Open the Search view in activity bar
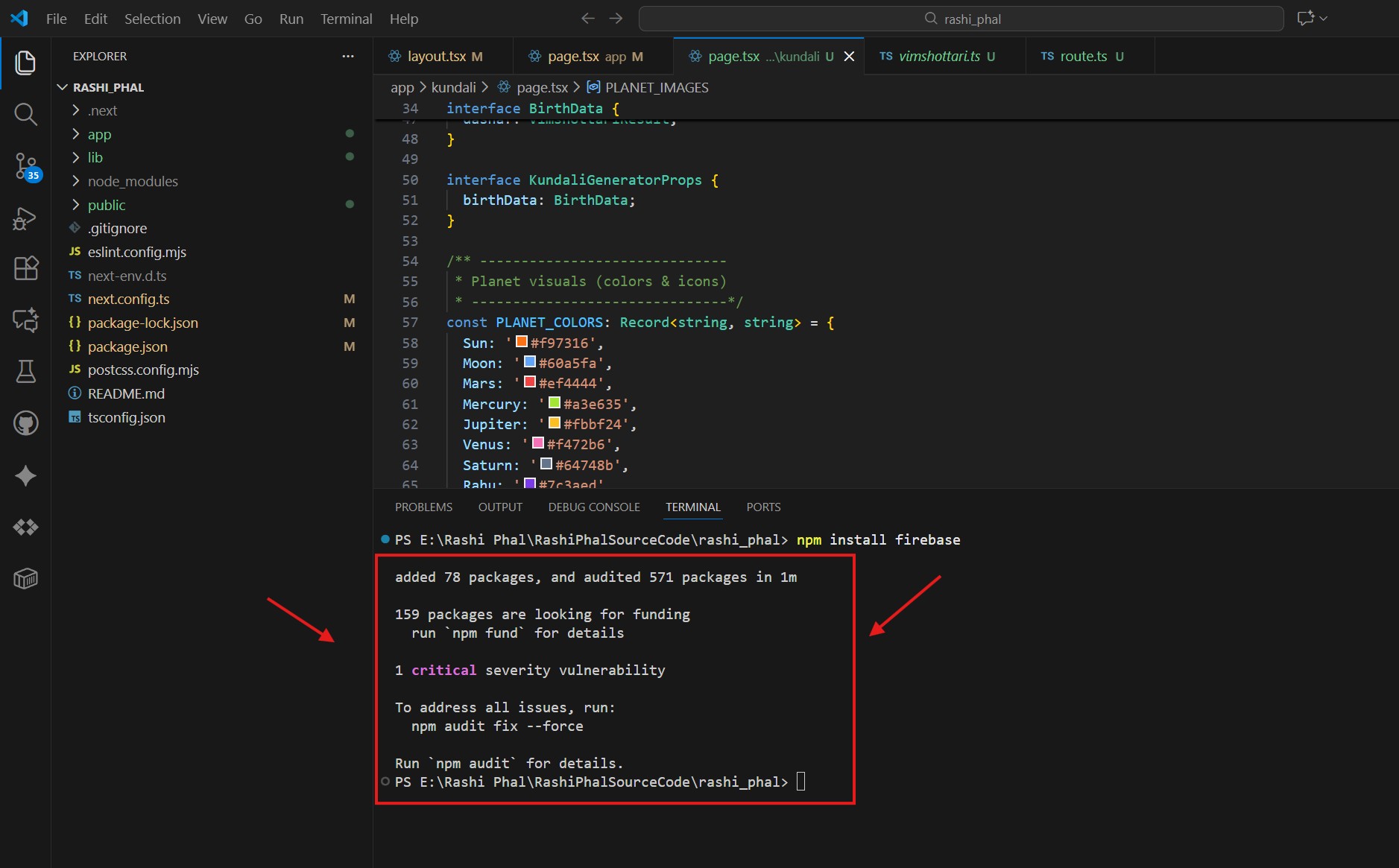Viewport: 1399px width, 868px height. tap(25, 114)
